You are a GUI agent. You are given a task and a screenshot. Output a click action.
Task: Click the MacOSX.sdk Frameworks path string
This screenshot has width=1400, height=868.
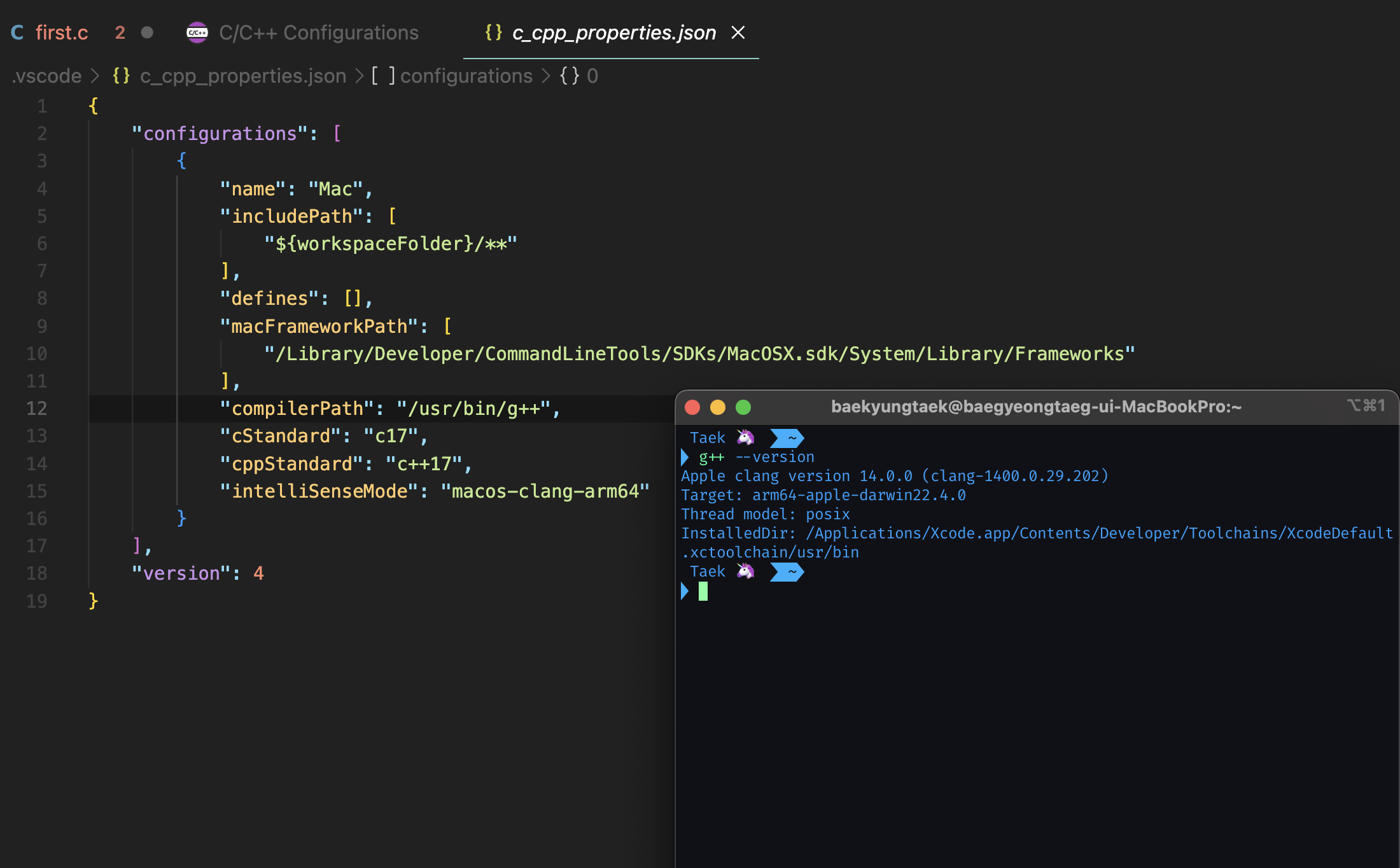pos(699,354)
